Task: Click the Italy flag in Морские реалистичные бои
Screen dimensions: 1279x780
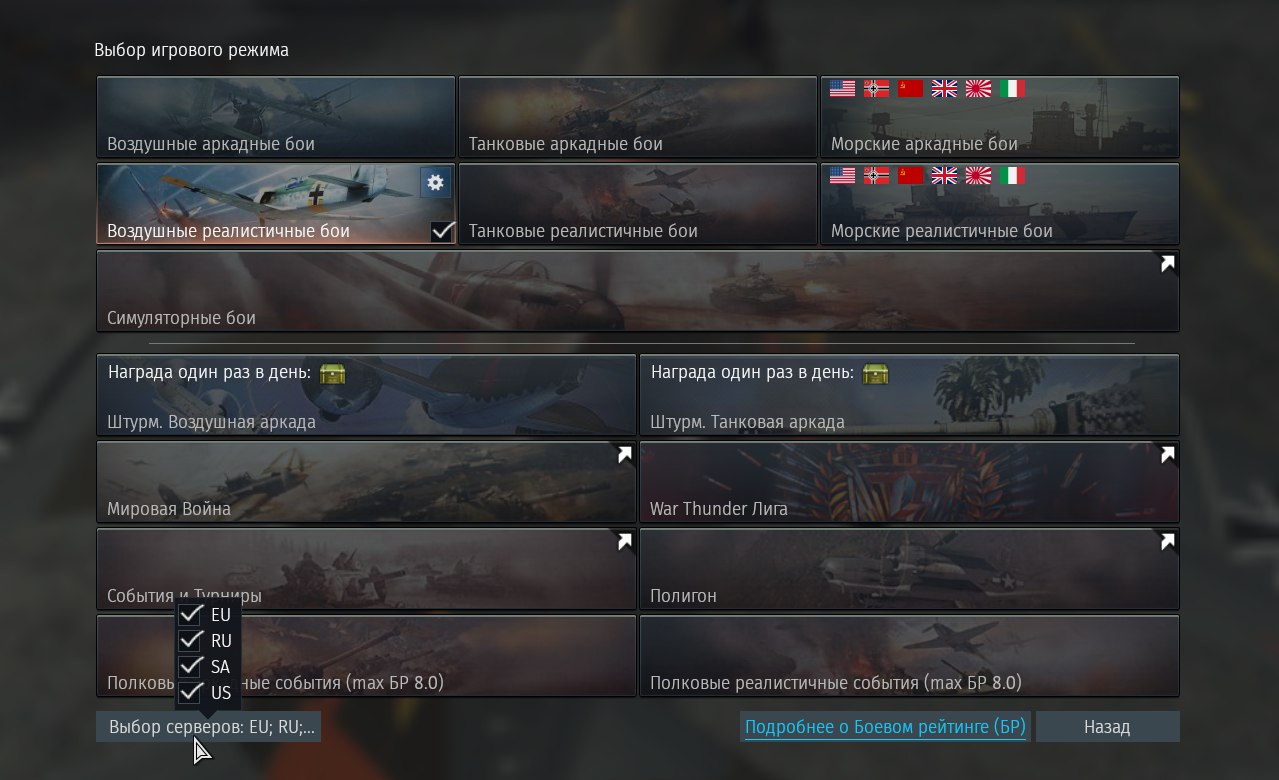Action: point(1013,176)
